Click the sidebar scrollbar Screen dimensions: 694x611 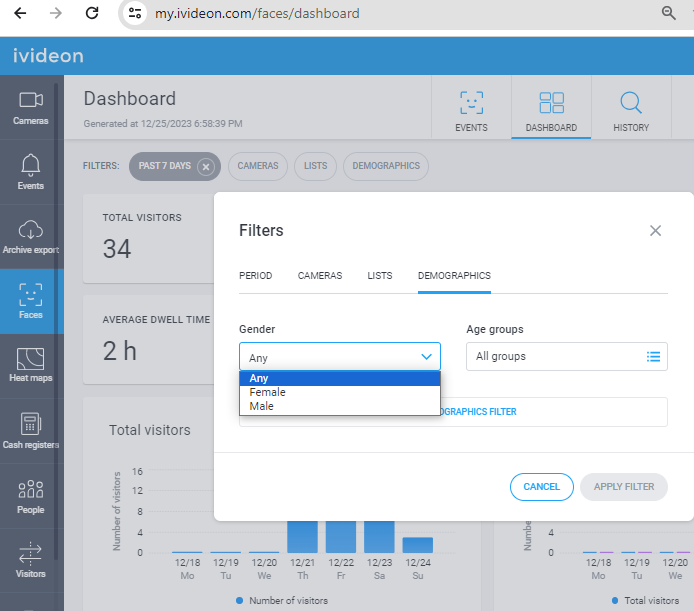click(x=56, y=321)
